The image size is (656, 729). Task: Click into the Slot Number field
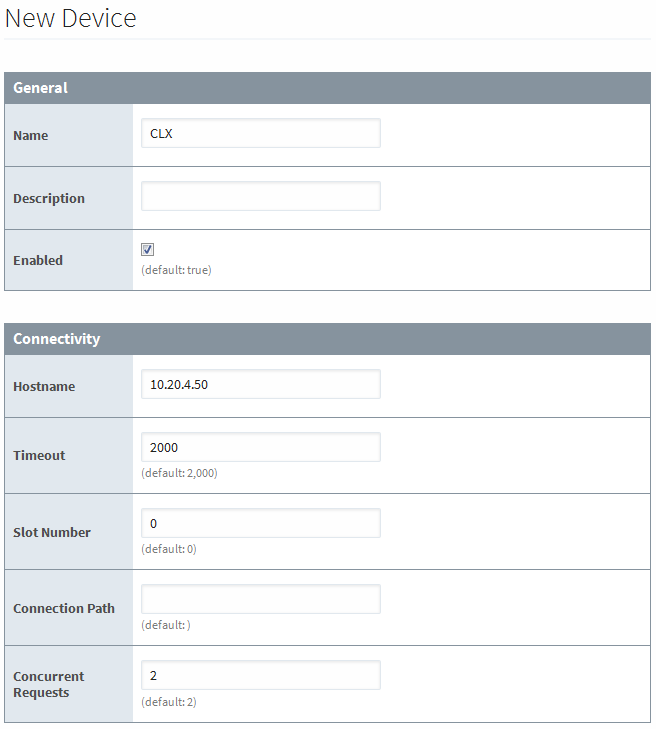click(260, 523)
